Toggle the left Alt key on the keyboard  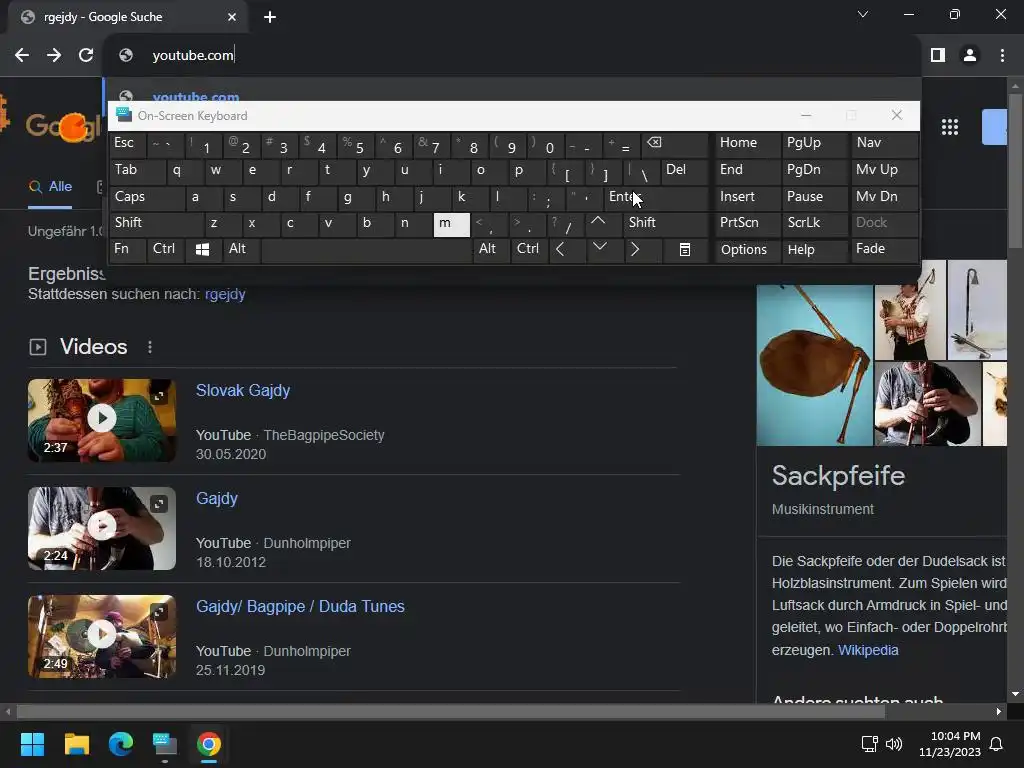(241, 249)
